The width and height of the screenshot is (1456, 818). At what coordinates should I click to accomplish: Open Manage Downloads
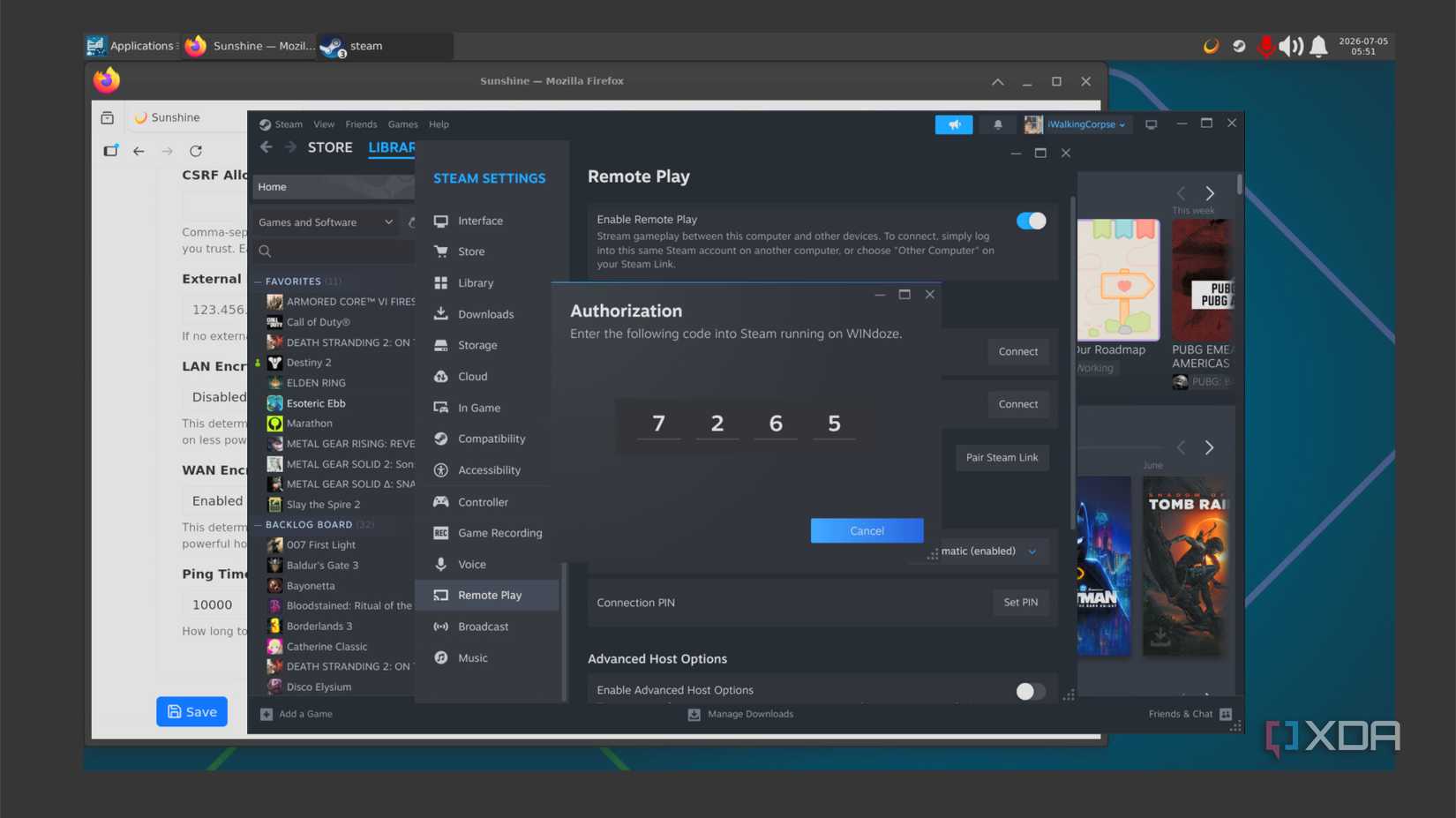click(741, 714)
